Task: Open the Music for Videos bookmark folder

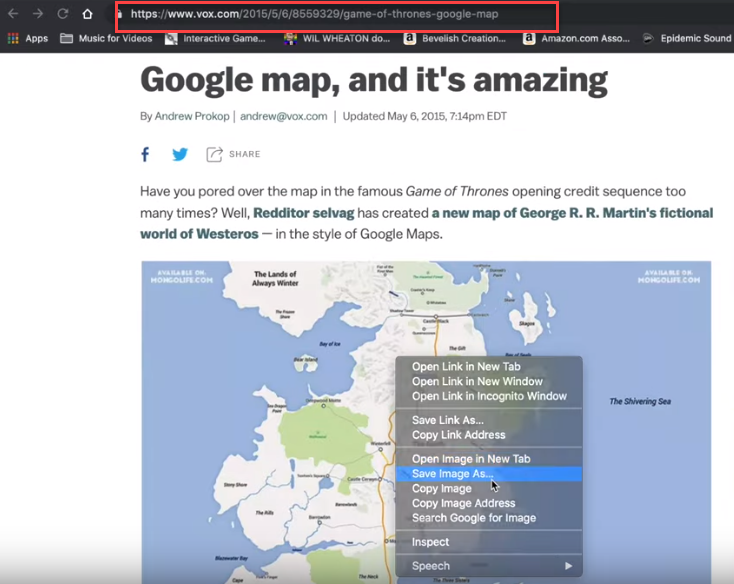Action: (106, 38)
